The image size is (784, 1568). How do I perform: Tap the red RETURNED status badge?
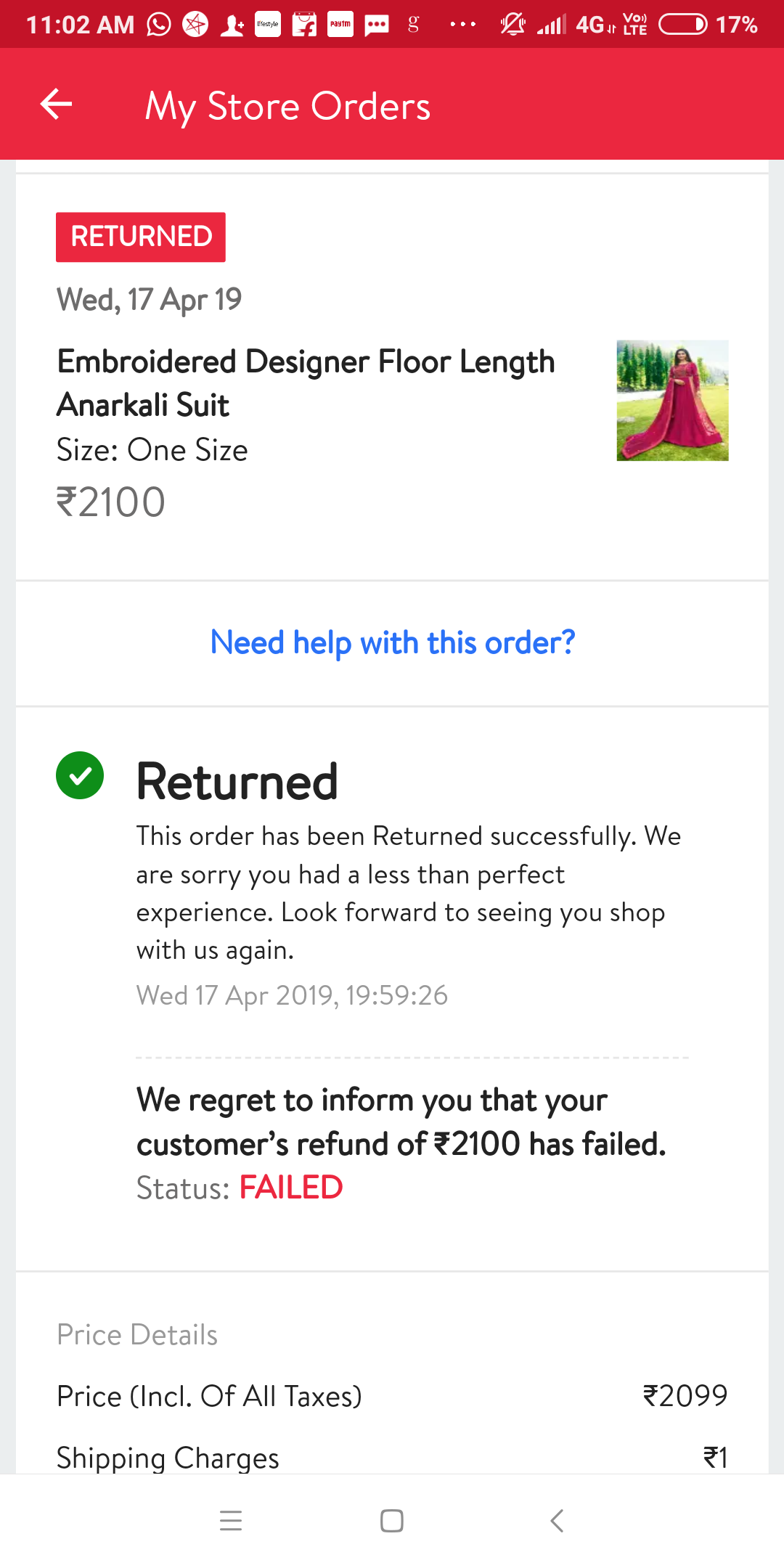tap(141, 237)
